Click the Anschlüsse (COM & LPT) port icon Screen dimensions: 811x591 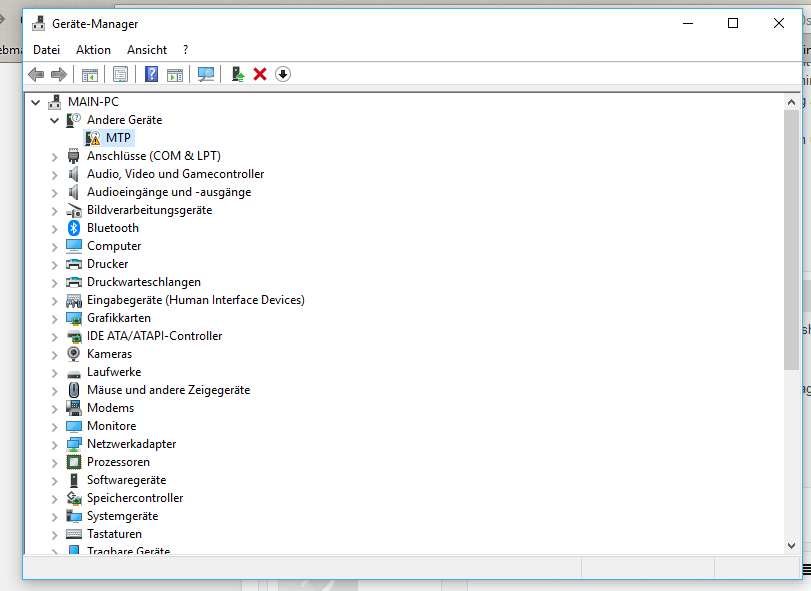74,156
